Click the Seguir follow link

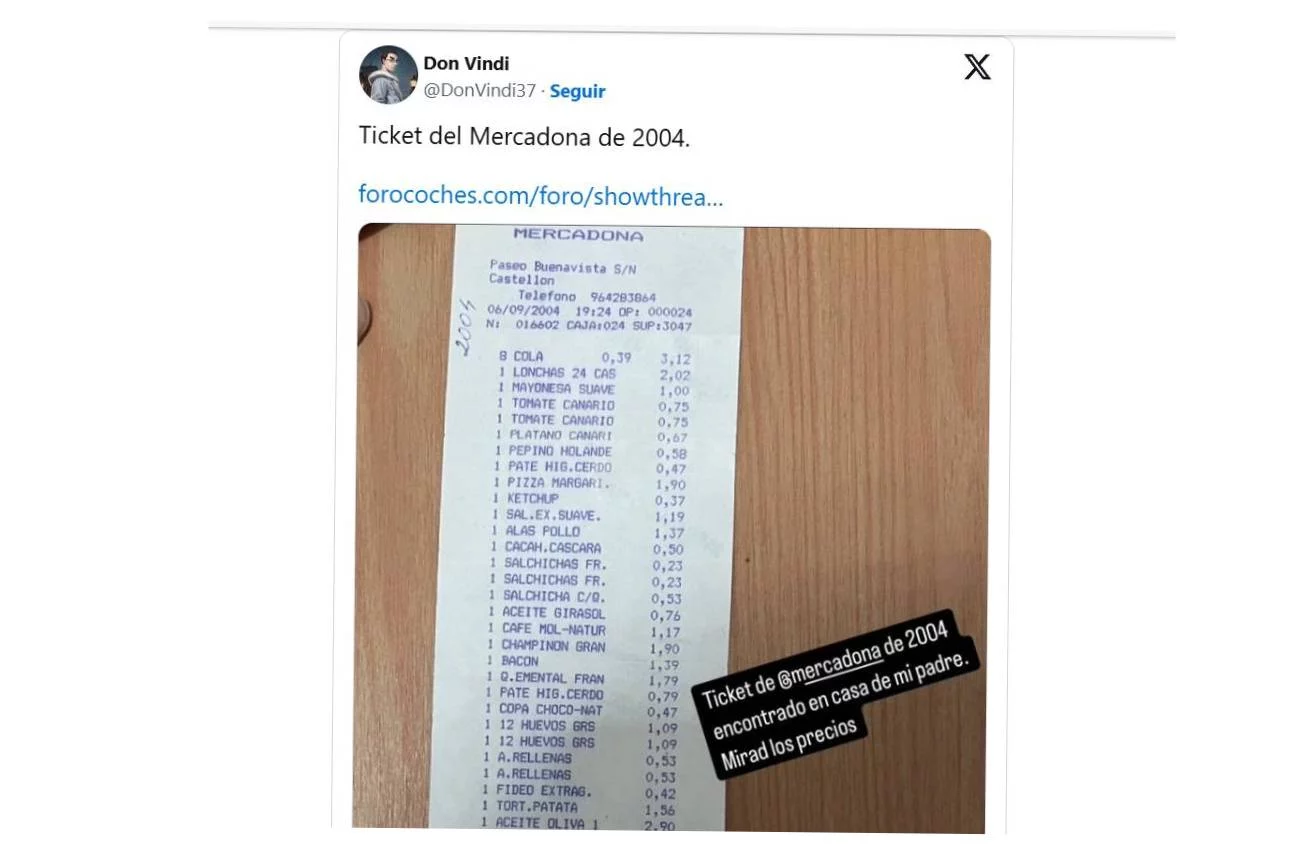coord(577,91)
